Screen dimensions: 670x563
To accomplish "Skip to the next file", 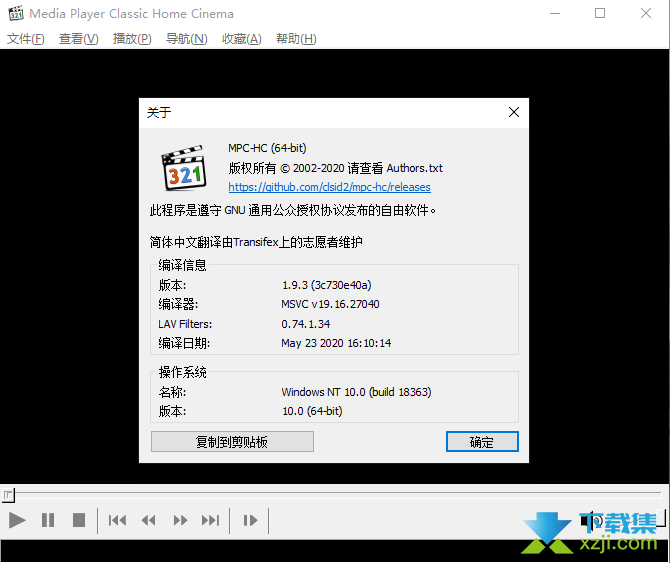I will [x=211, y=520].
